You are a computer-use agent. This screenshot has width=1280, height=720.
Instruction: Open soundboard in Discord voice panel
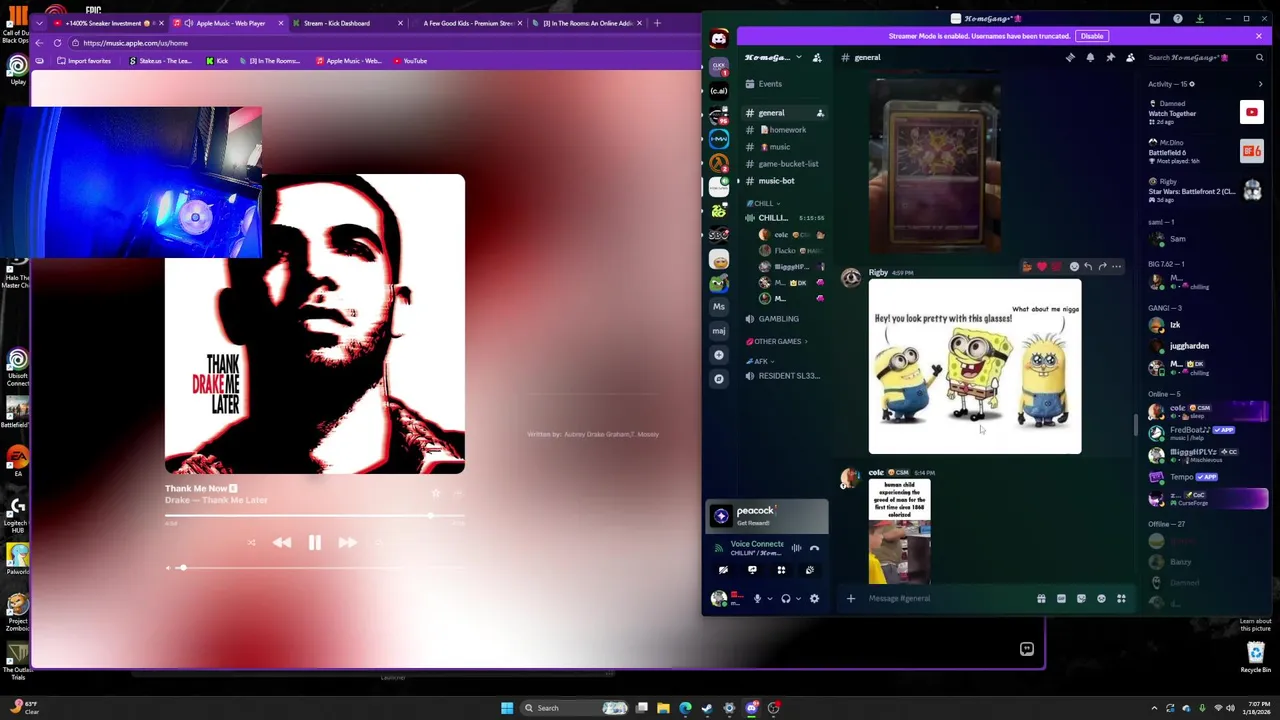[810, 570]
